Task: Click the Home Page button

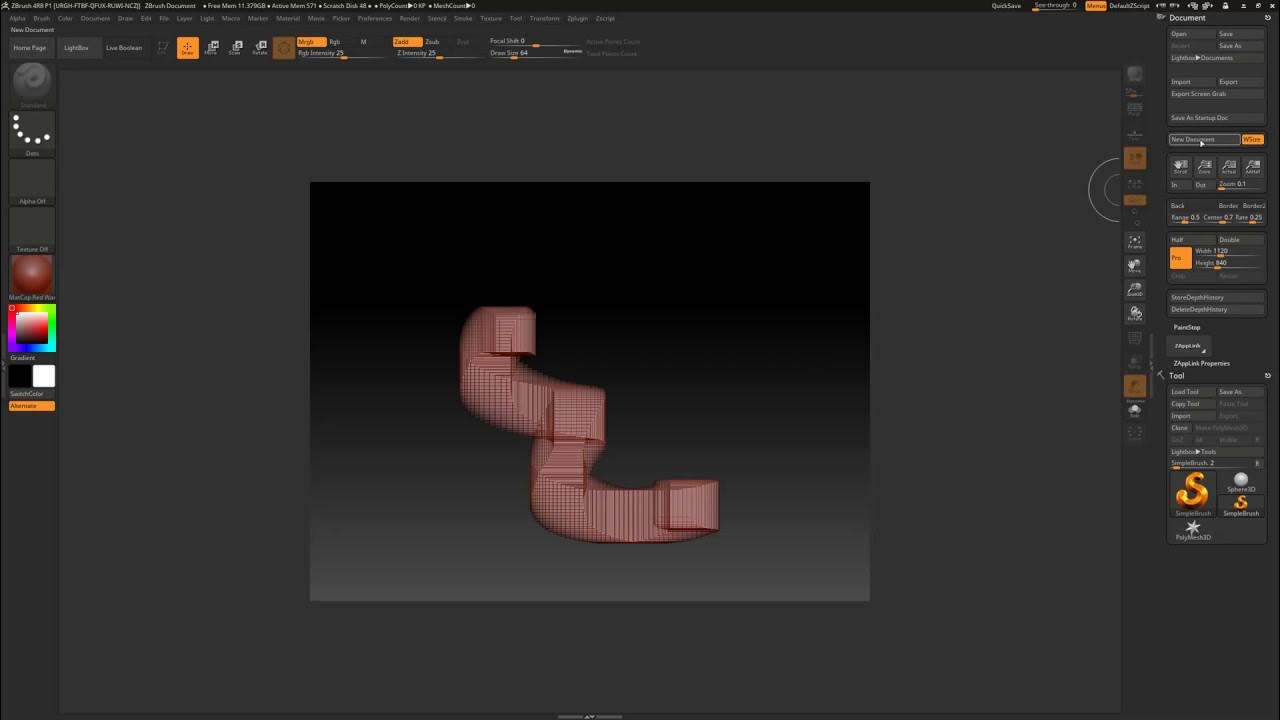Action: (30, 48)
